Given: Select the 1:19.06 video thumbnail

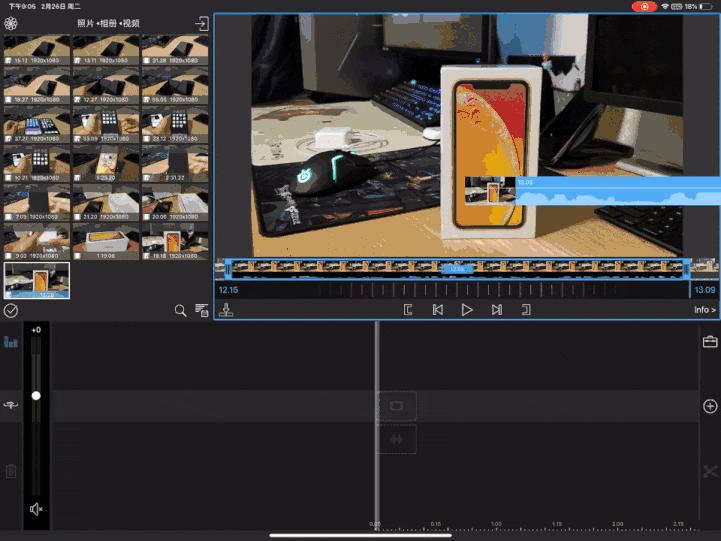Looking at the screenshot, I should 106,242.
